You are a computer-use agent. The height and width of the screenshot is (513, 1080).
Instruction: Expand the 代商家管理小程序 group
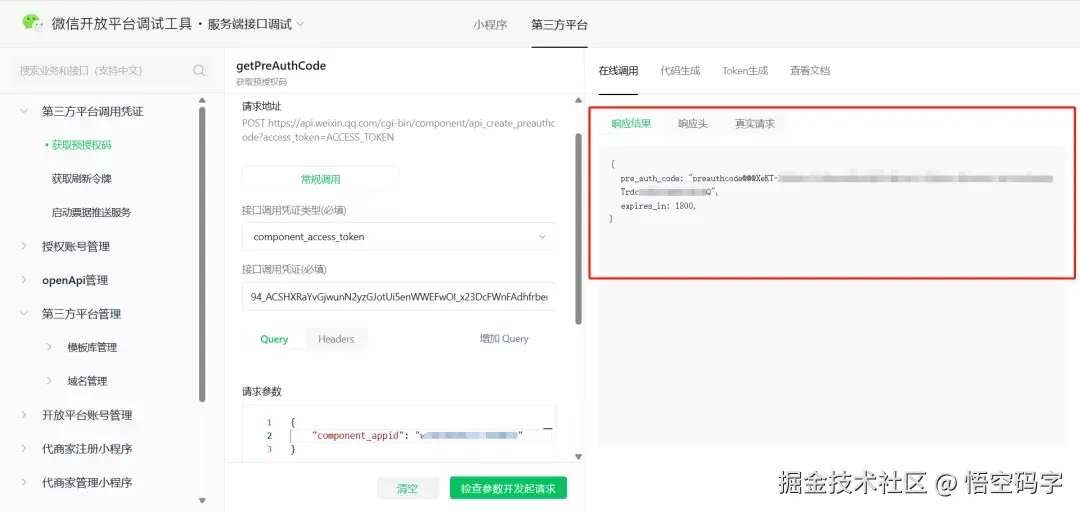click(24, 482)
